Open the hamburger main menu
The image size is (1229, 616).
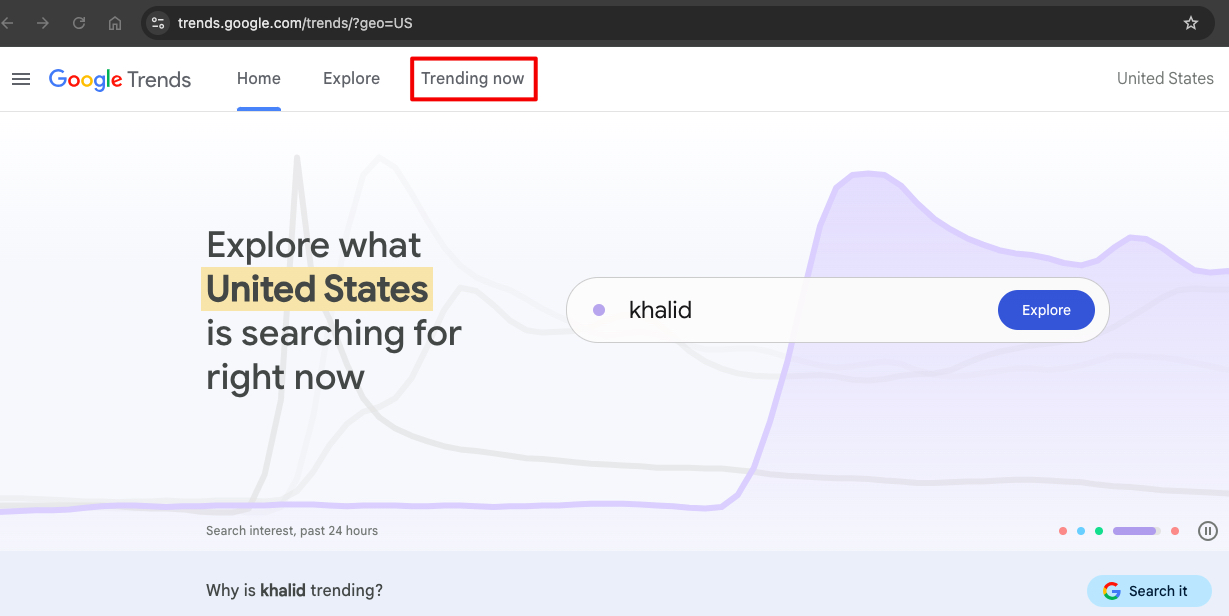point(21,79)
